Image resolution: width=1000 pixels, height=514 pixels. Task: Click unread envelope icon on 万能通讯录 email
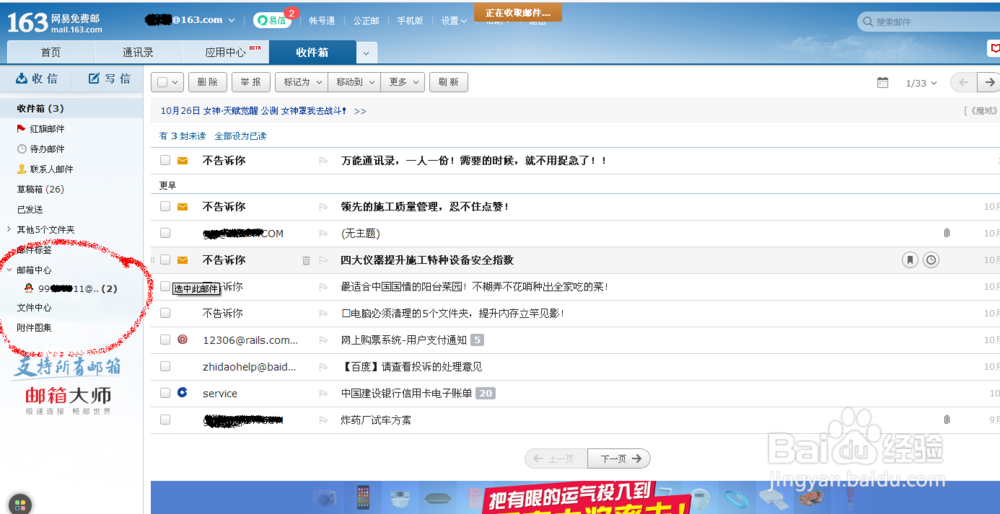pos(182,161)
